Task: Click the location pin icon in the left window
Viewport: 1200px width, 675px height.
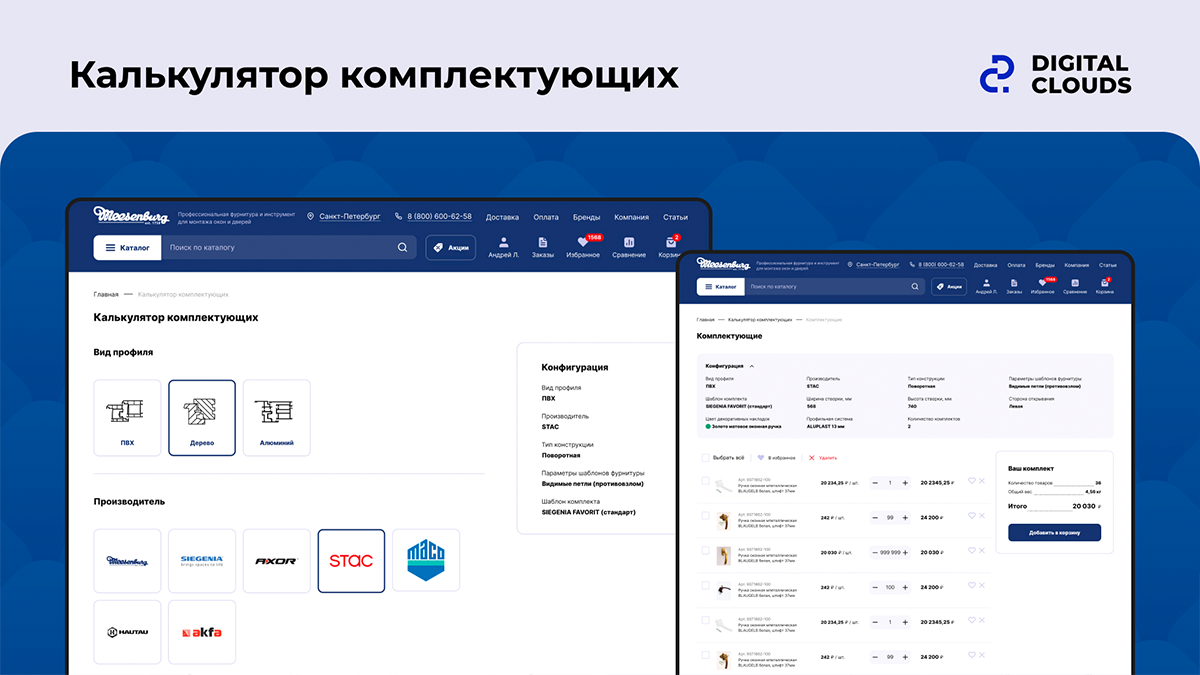Action: click(x=311, y=217)
